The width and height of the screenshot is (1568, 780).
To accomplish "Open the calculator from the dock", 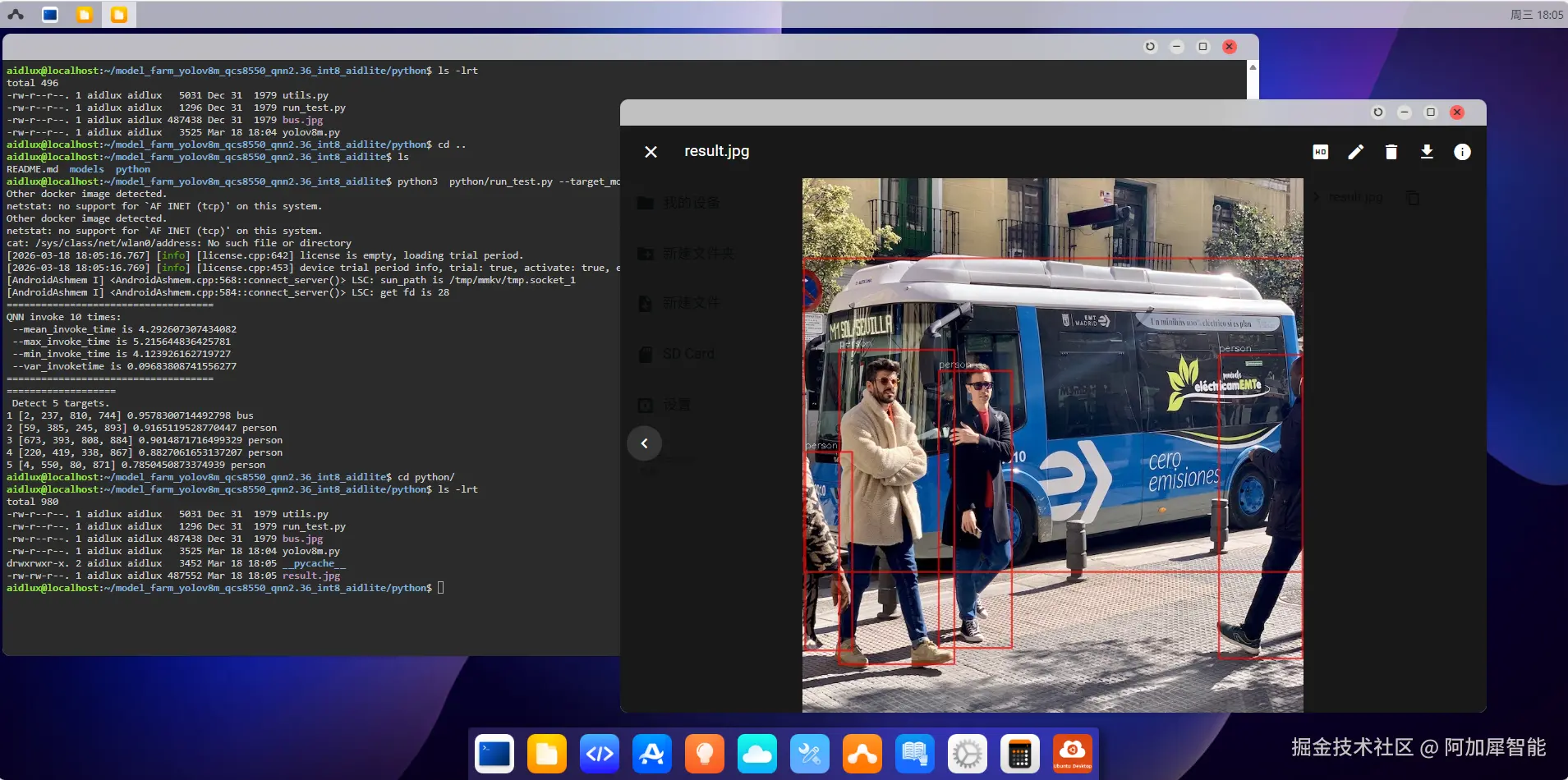I will [1020, 754].
